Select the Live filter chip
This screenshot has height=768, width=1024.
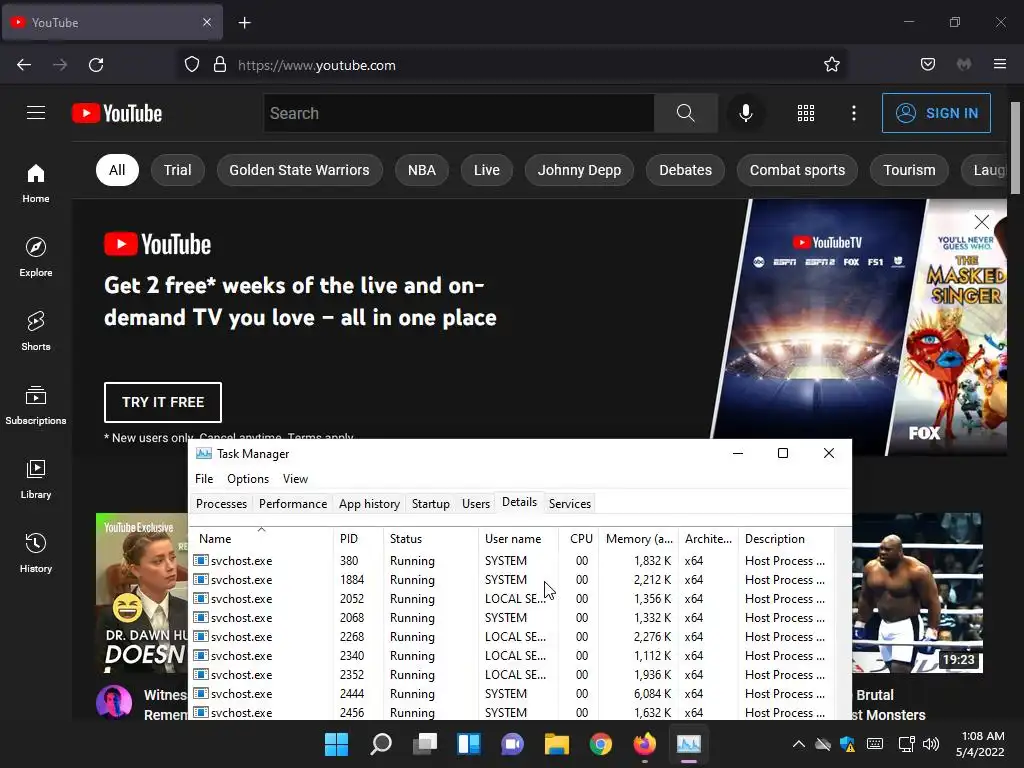(487, 170)
